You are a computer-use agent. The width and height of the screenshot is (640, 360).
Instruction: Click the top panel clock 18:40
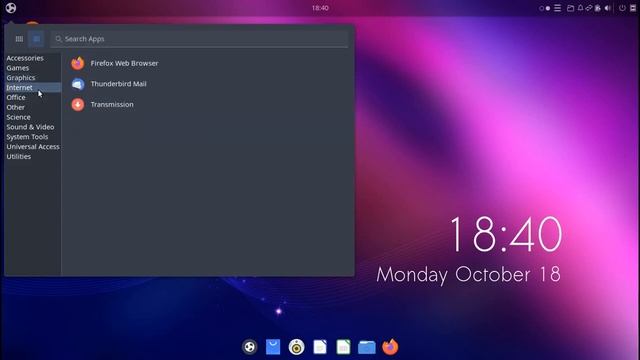320,8
